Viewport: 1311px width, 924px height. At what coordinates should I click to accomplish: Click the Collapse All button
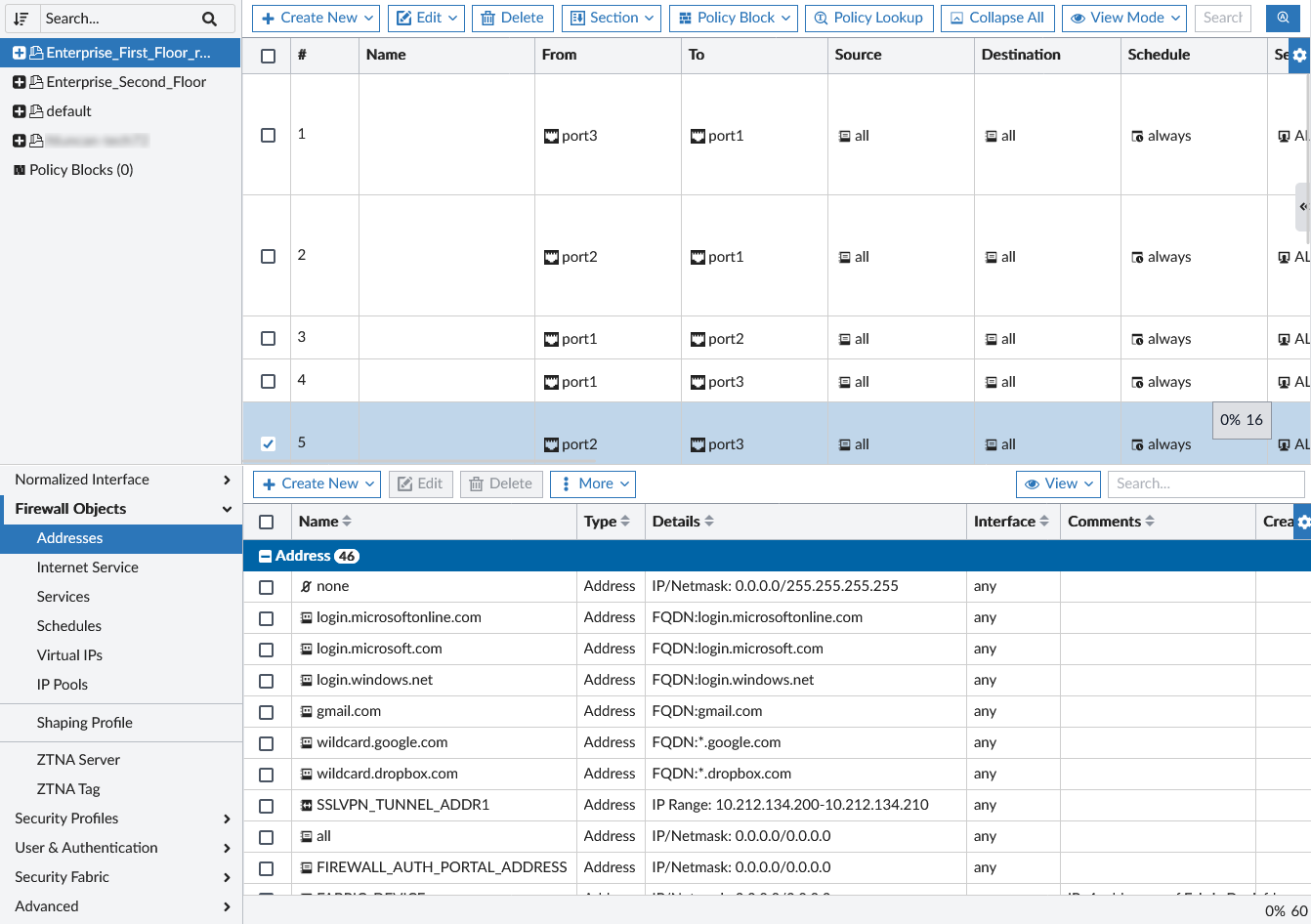click(997, 18)
